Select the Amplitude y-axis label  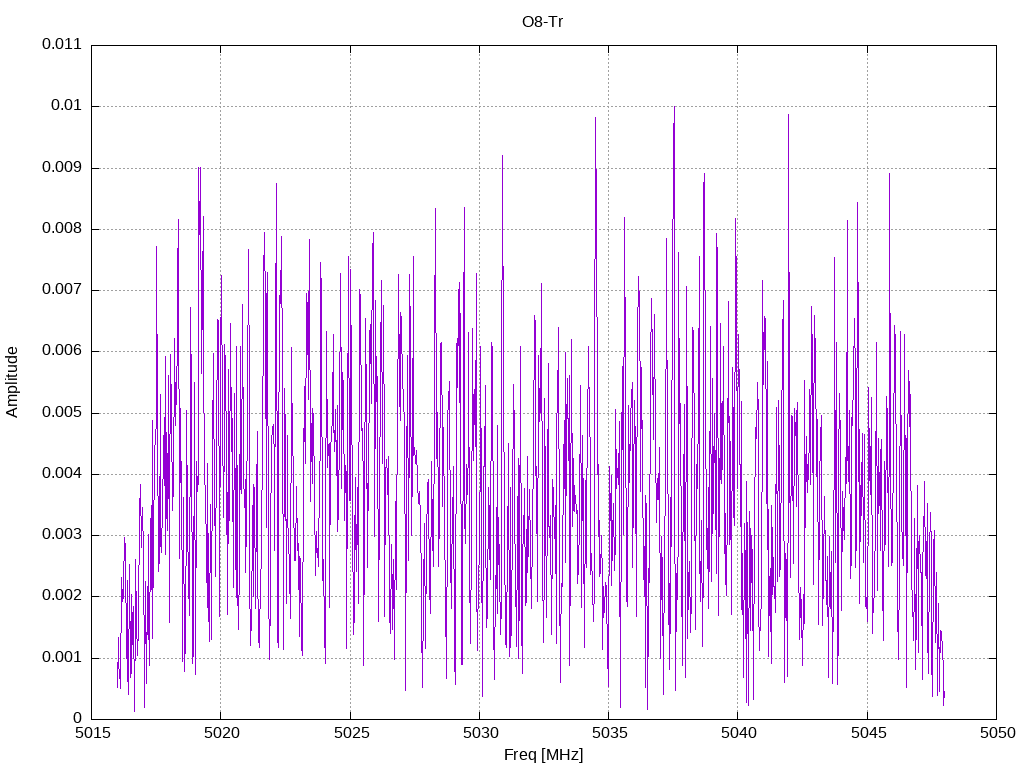click(12, 382)
